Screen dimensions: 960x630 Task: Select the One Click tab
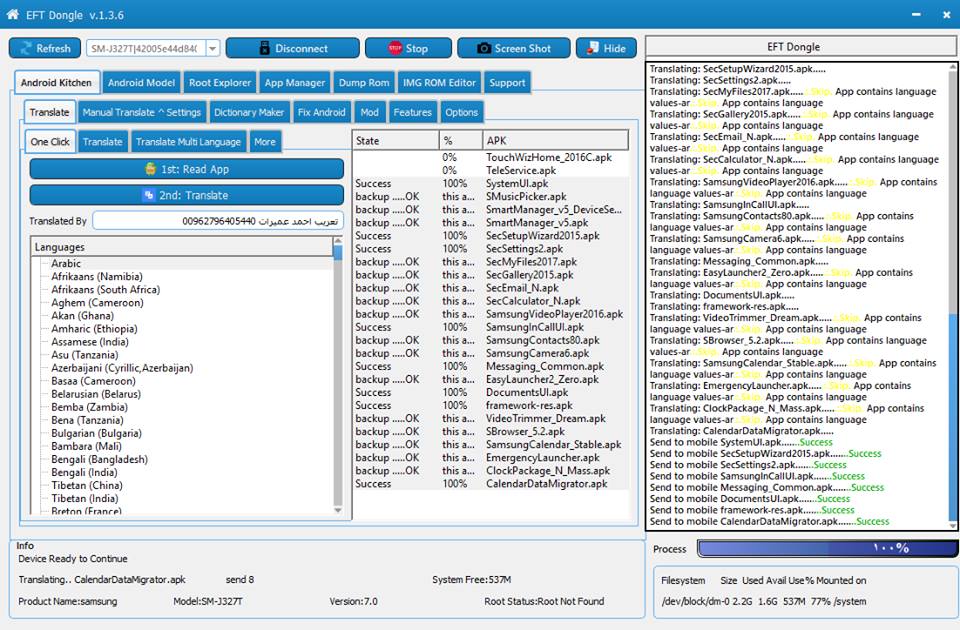[x=50, y=142]
